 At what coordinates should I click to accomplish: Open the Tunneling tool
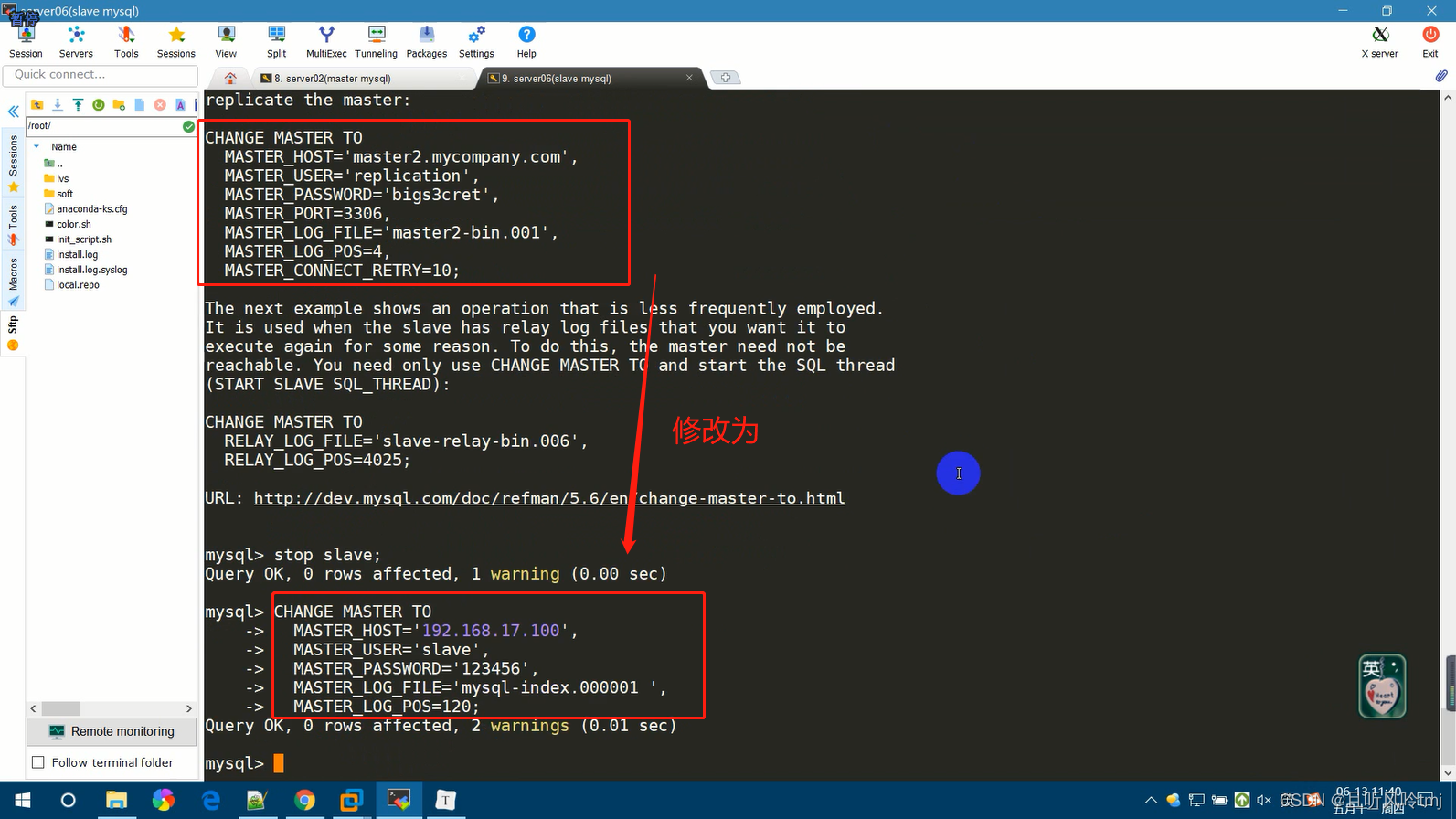point(376,42)
